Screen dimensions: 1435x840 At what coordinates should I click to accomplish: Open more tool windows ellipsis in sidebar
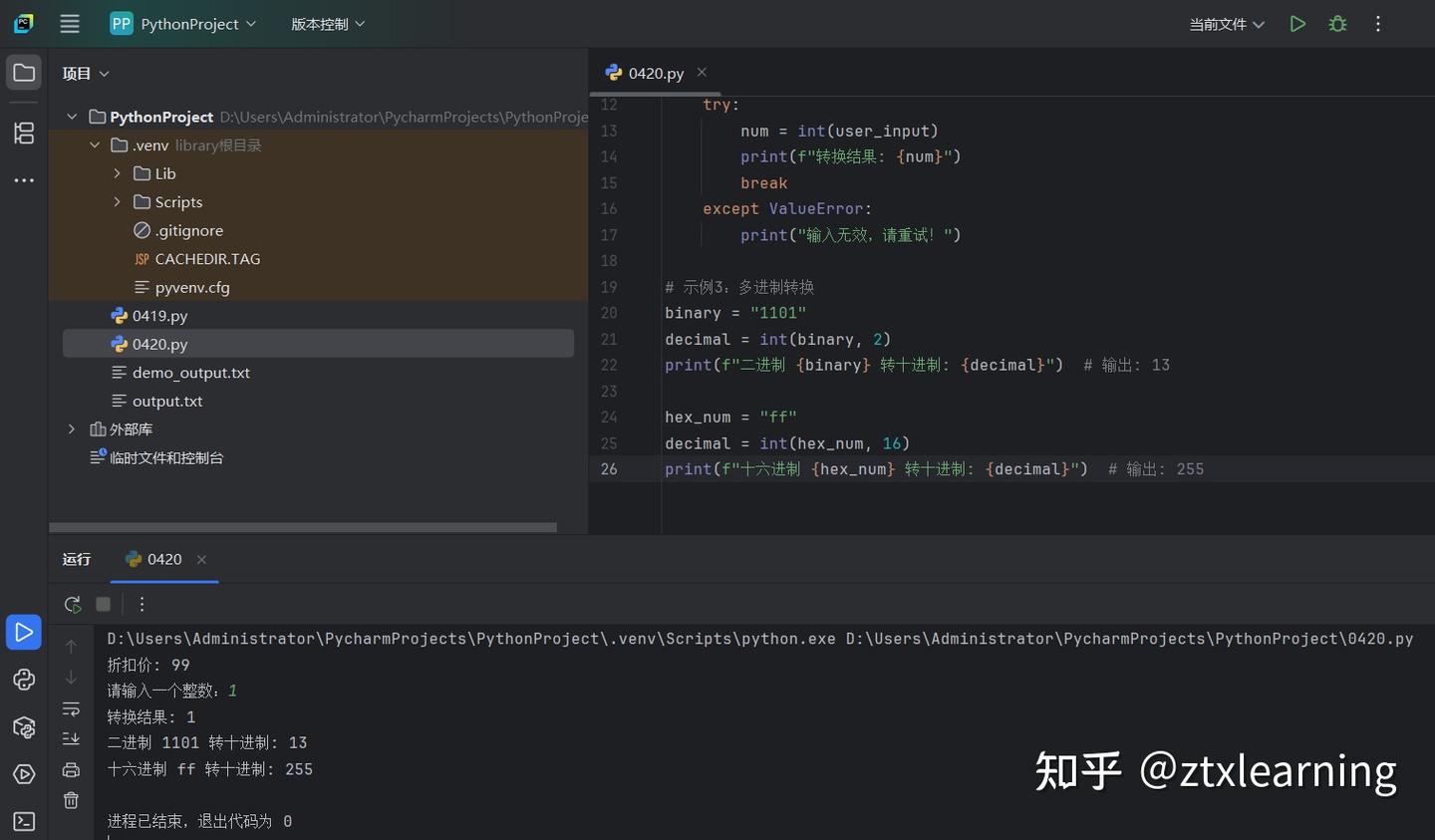pos(24,180)
